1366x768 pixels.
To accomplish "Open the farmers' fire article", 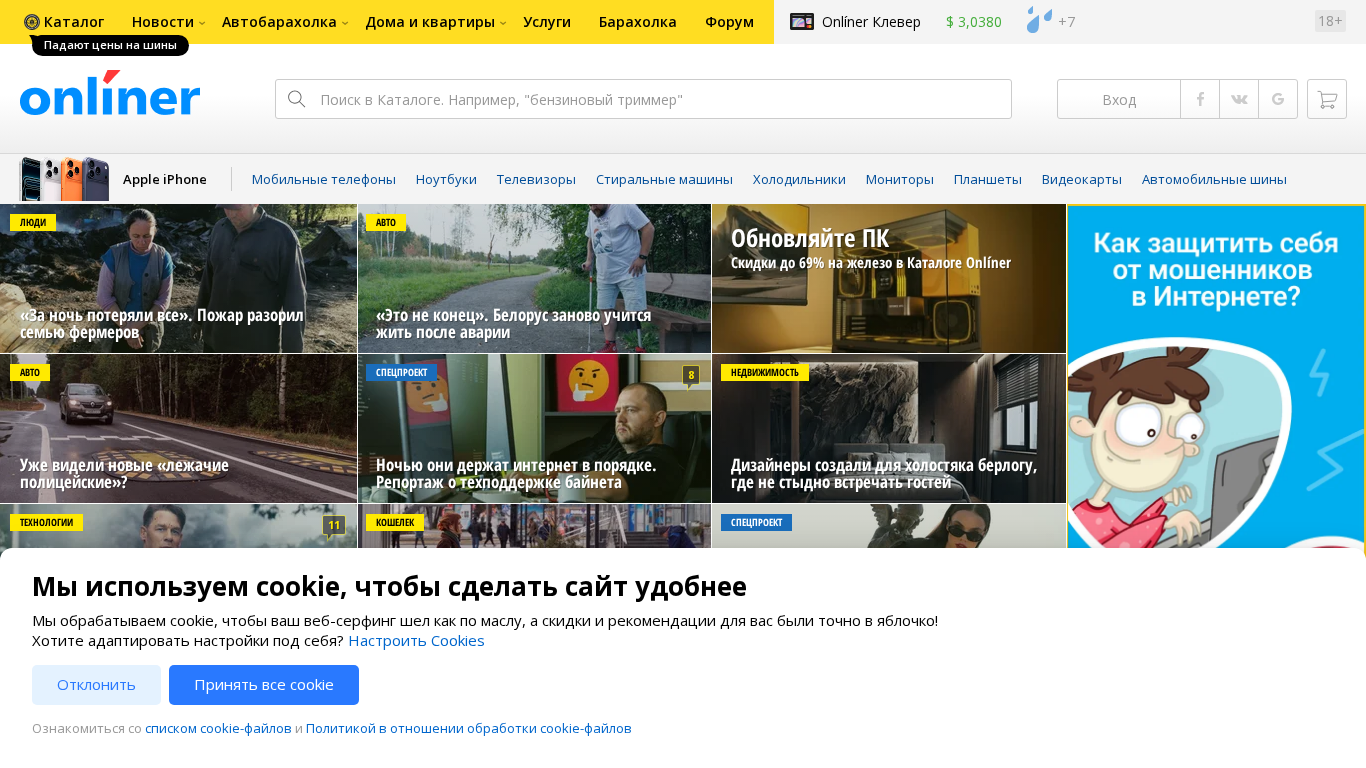I will [x=178, y=279].
